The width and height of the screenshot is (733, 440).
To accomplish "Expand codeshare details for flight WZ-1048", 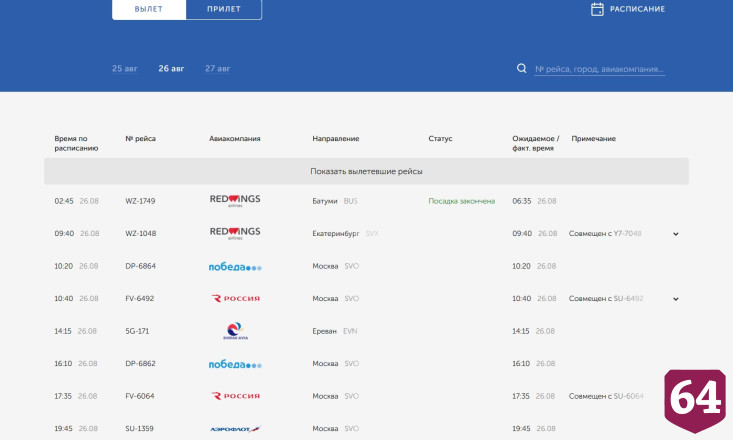I will (676, 234).
